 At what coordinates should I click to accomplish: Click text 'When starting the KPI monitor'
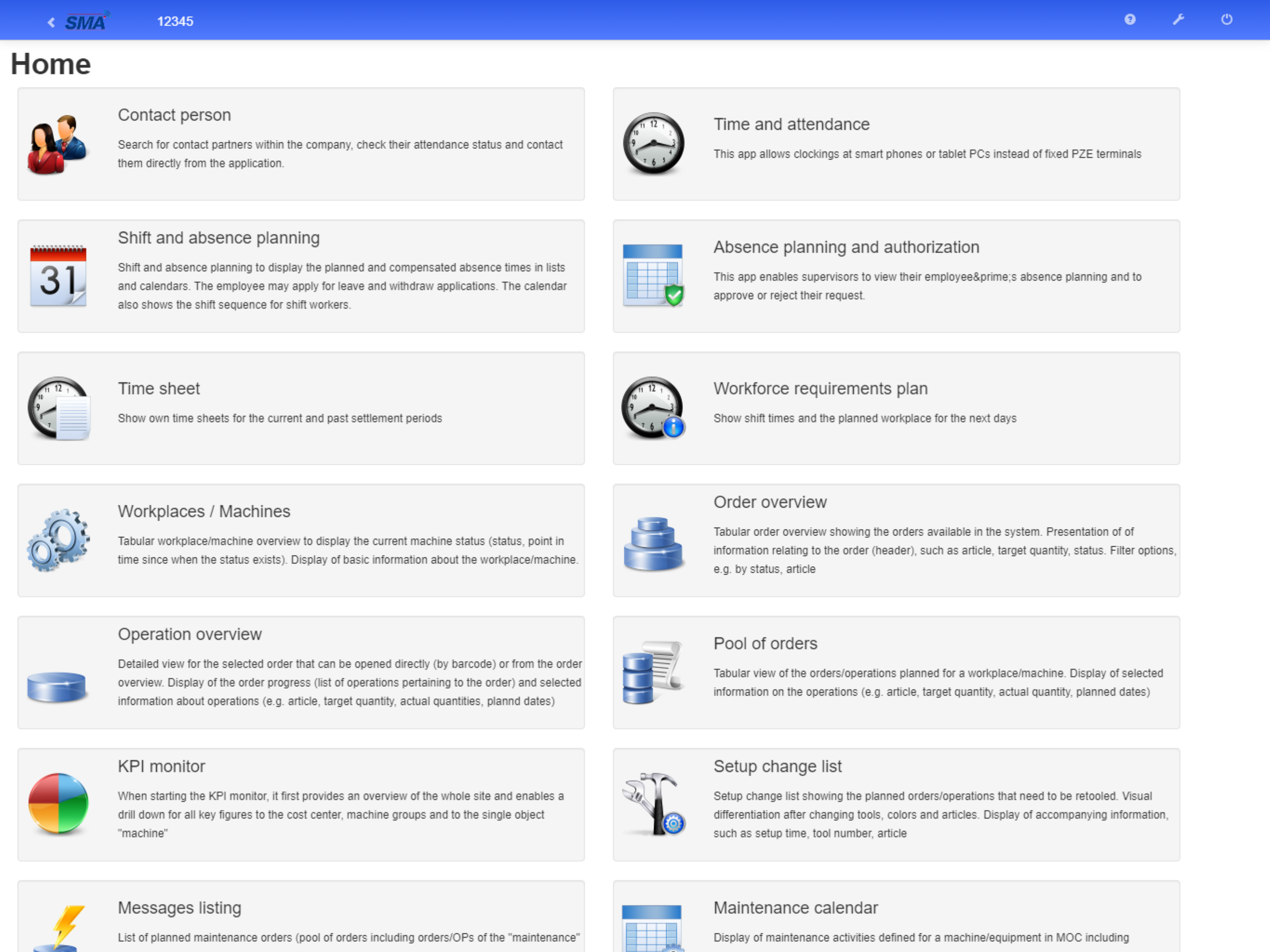(192, 796)
